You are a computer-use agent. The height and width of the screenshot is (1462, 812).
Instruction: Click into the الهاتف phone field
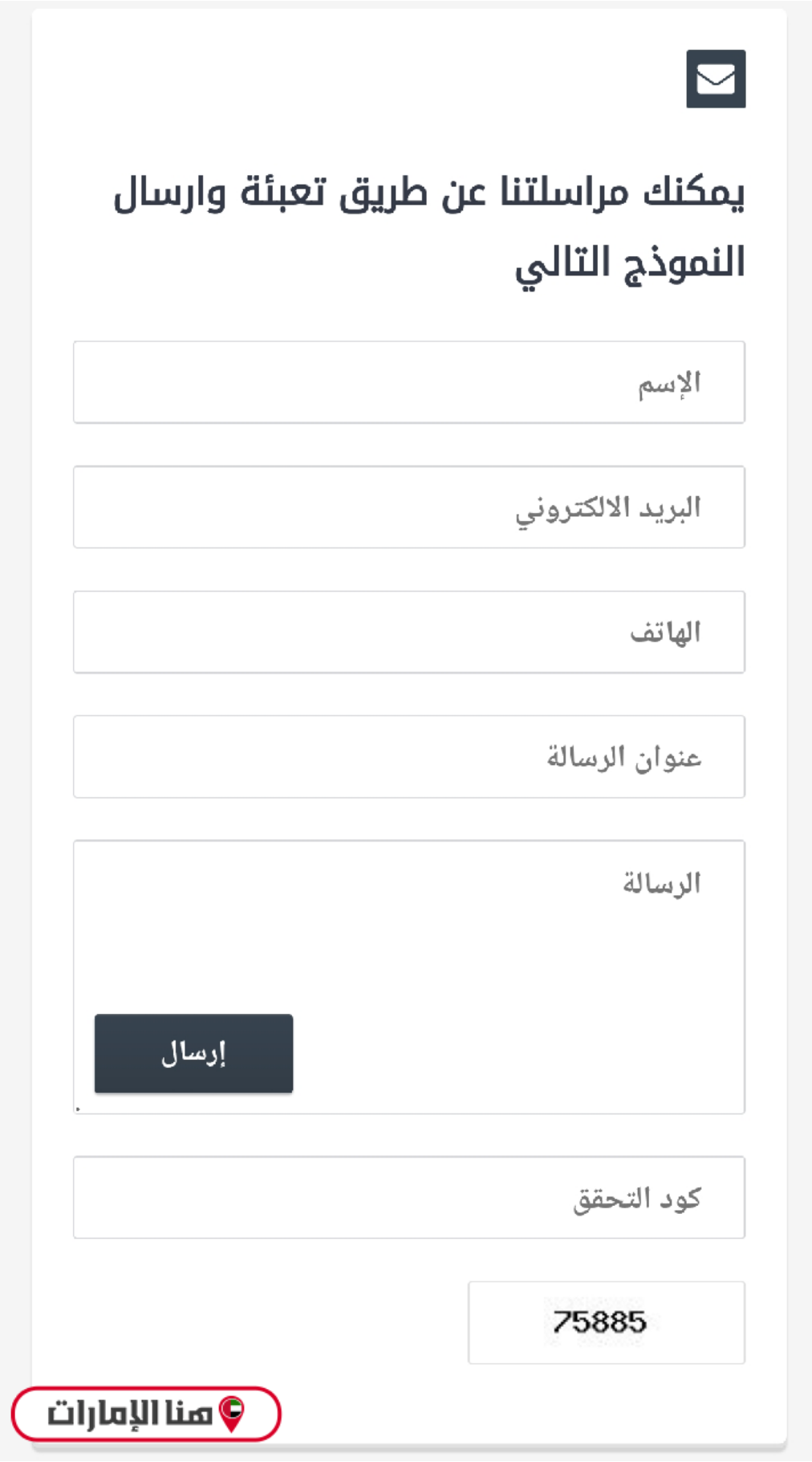(408, 632)
